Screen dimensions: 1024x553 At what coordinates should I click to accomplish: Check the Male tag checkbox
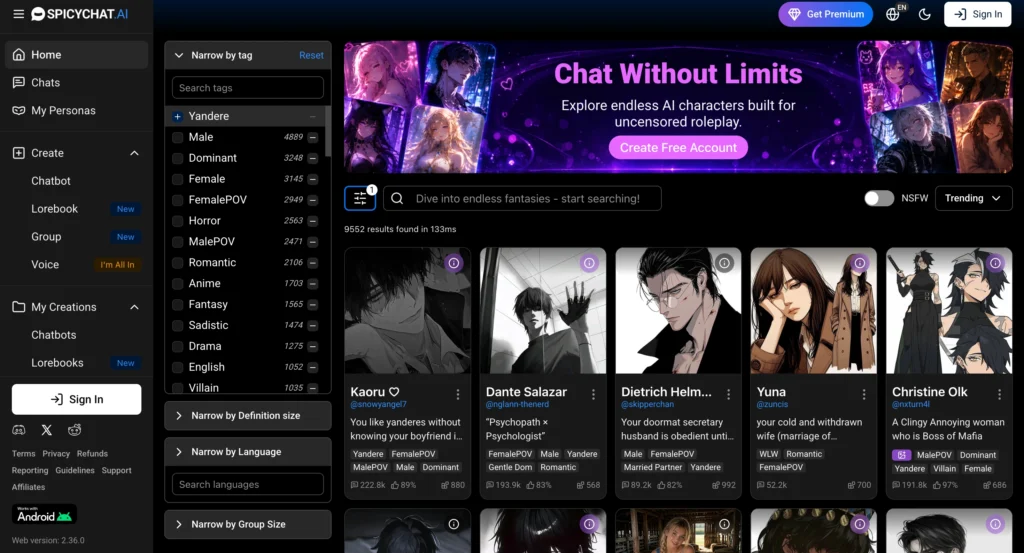click(177, 137)
